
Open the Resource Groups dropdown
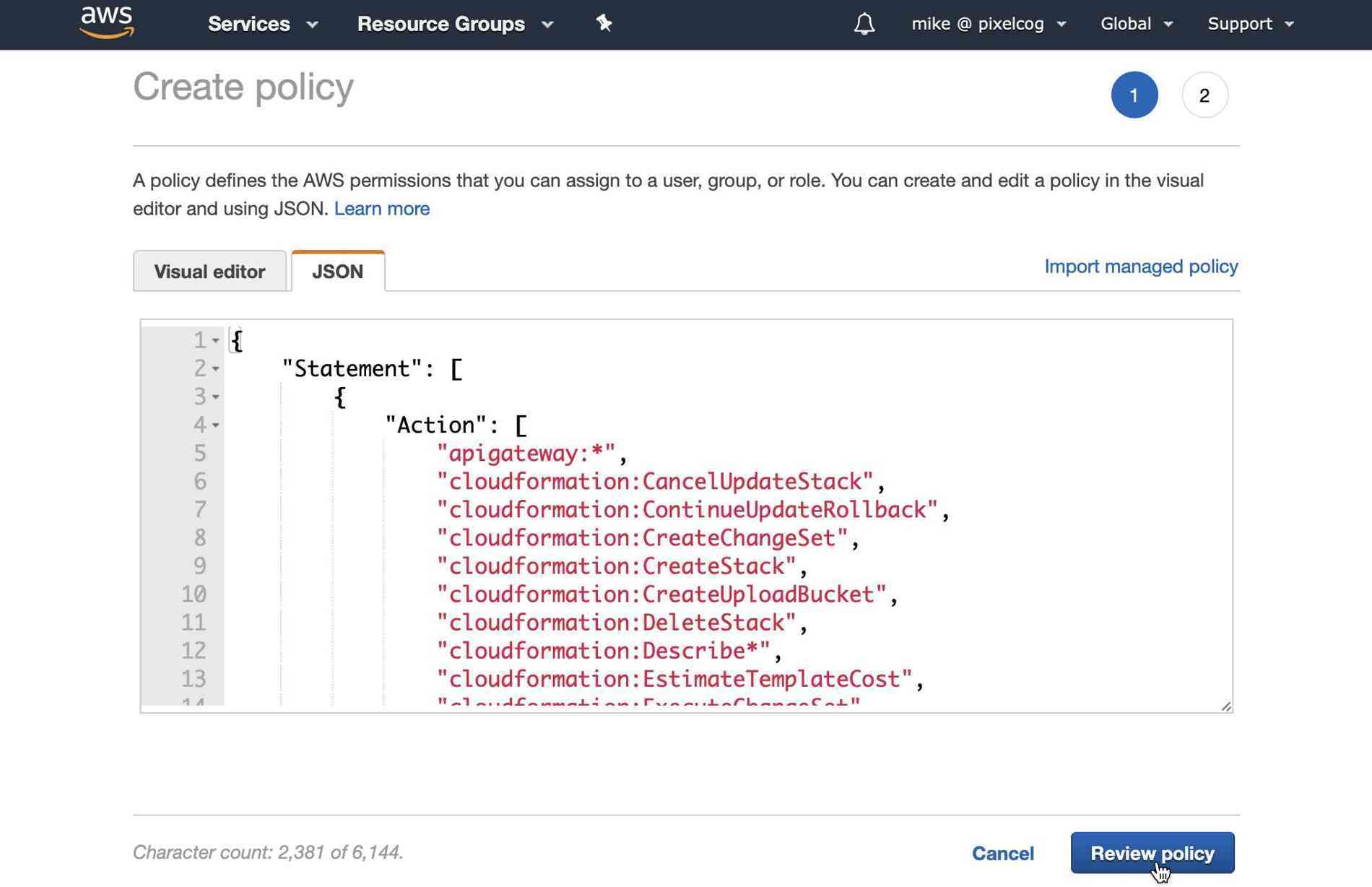pyautogui.click(x=455, y=24)
